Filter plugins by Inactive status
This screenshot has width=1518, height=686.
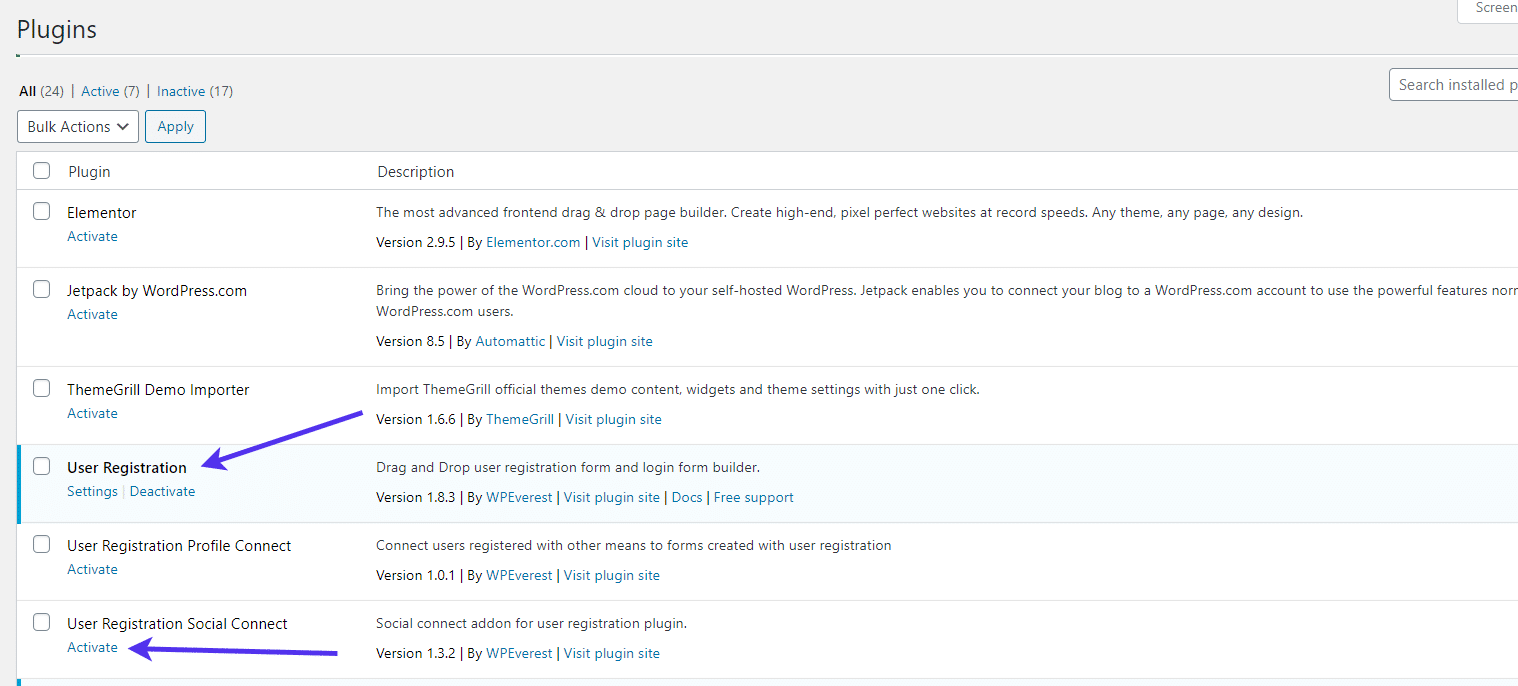[180, 91]
